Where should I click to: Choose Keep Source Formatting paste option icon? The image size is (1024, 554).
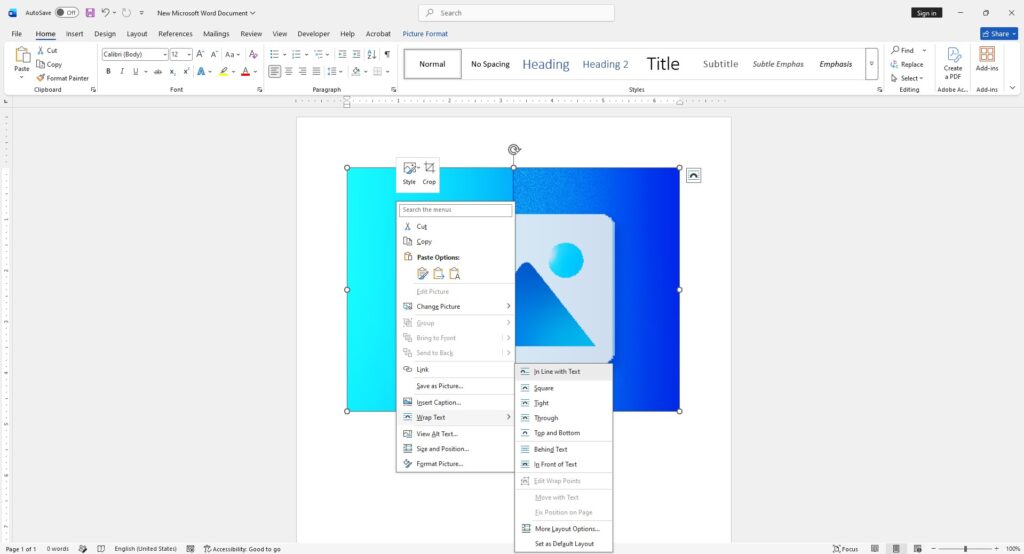coord(423,273)
